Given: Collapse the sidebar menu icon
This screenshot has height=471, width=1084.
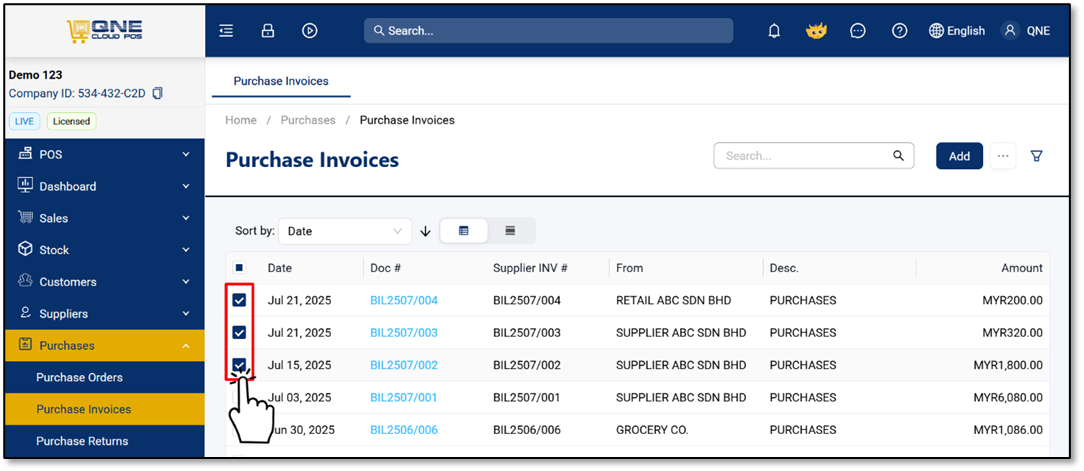Looking at the screenshot, I should click(x=226, y=30).
